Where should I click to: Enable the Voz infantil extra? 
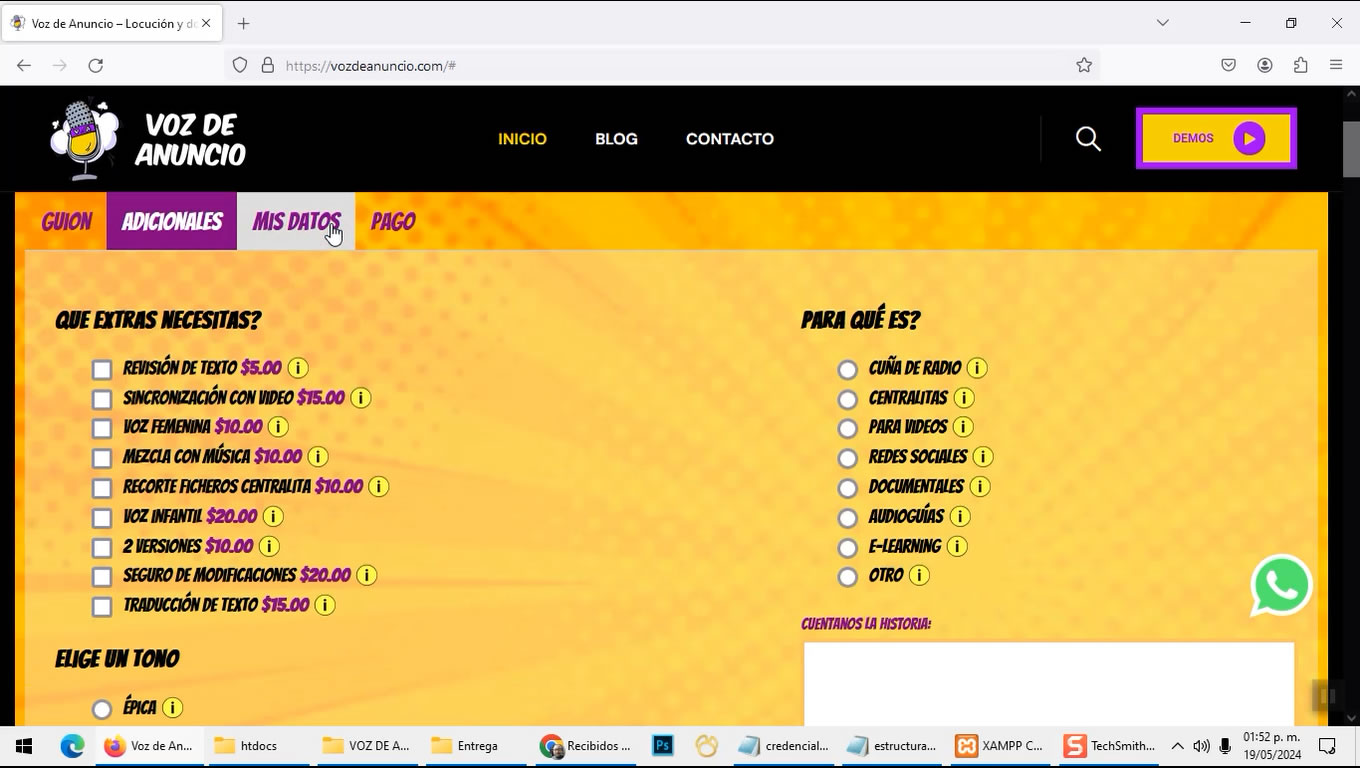click(102, 518)
